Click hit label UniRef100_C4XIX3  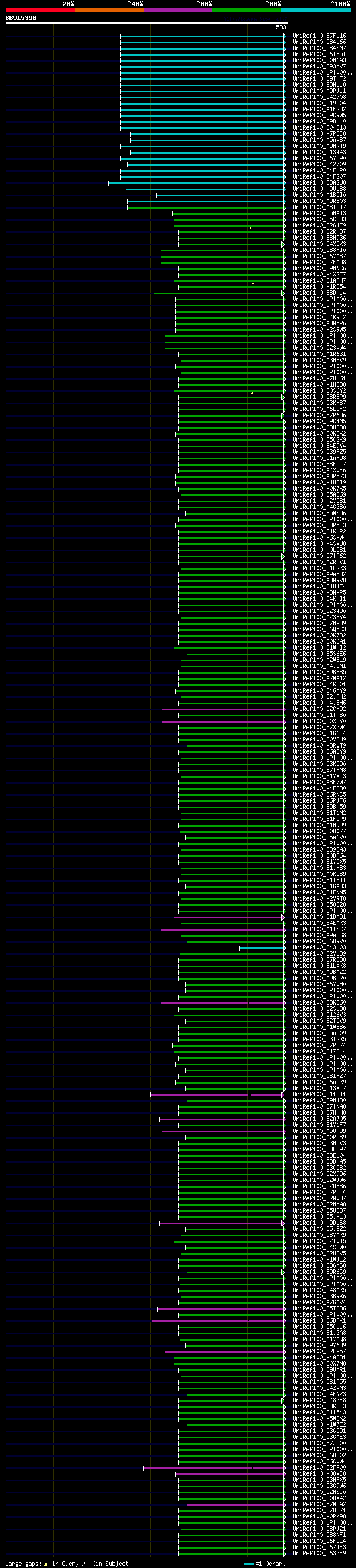(319, 244)
